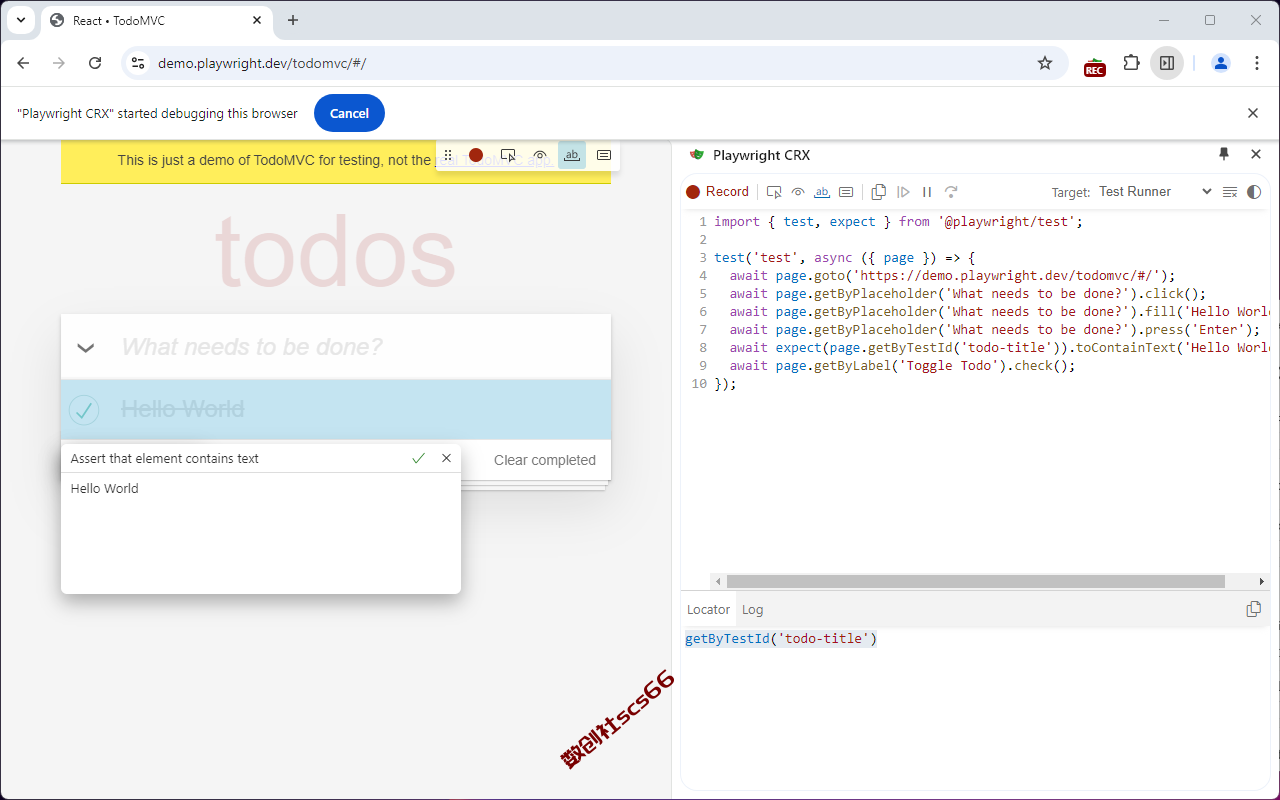The height and width of the screenshot is (800, 1280).
Task: View site information icon in address bar
Action: click(x=139, y=63)
